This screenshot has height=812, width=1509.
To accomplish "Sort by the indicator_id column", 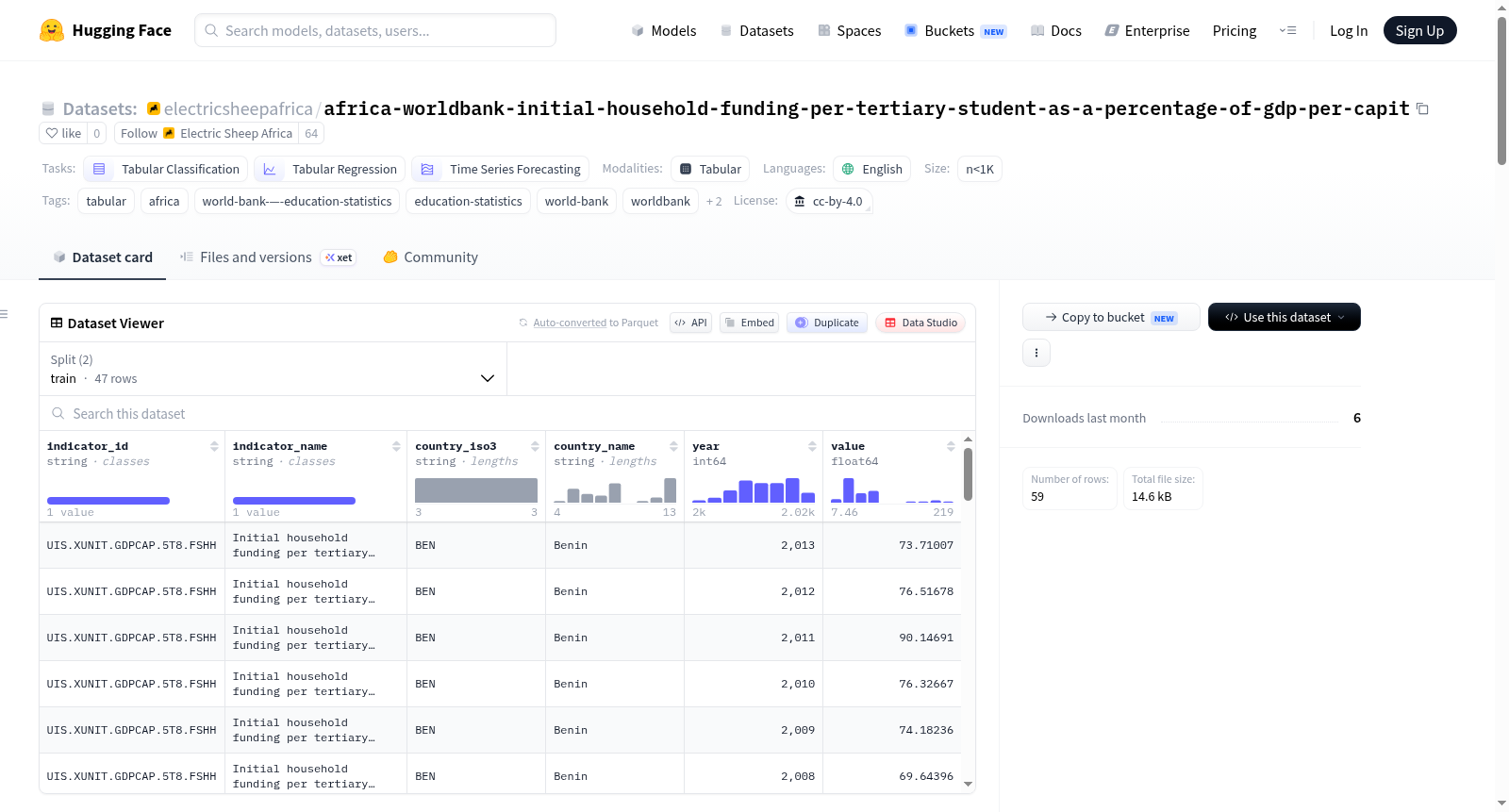I will 214,446.
